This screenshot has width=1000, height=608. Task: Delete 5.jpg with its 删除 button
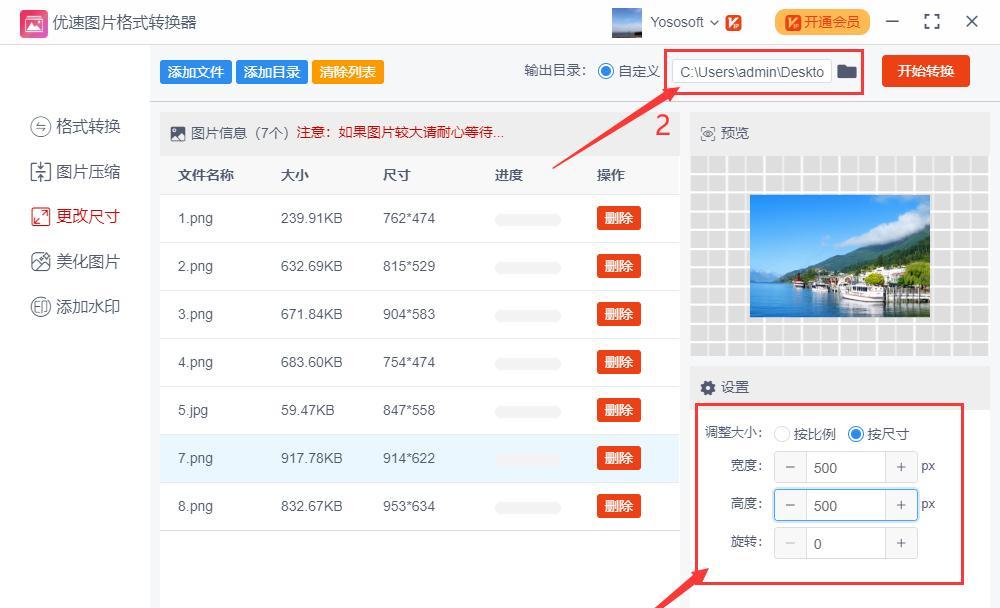click(619, 410)
